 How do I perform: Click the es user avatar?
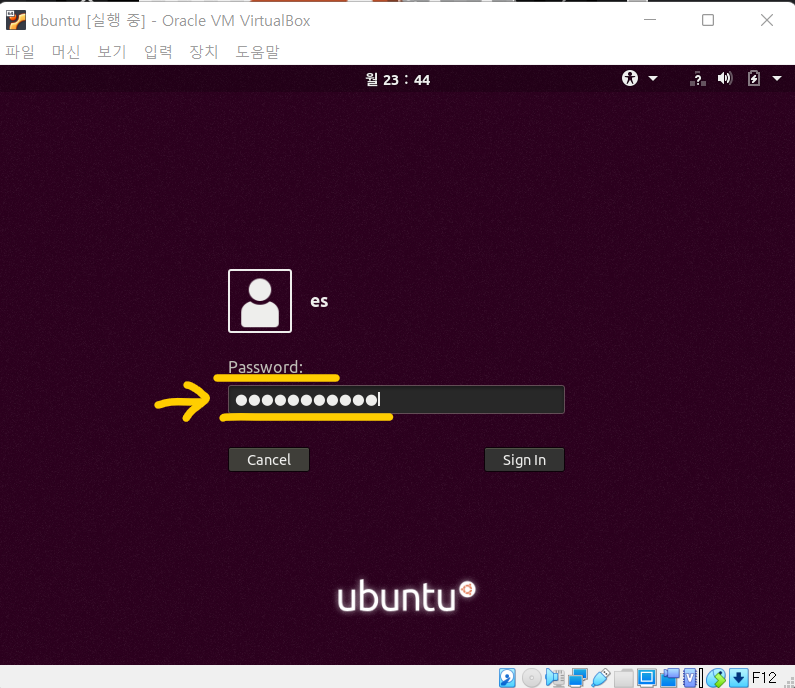tap(260, 301)
